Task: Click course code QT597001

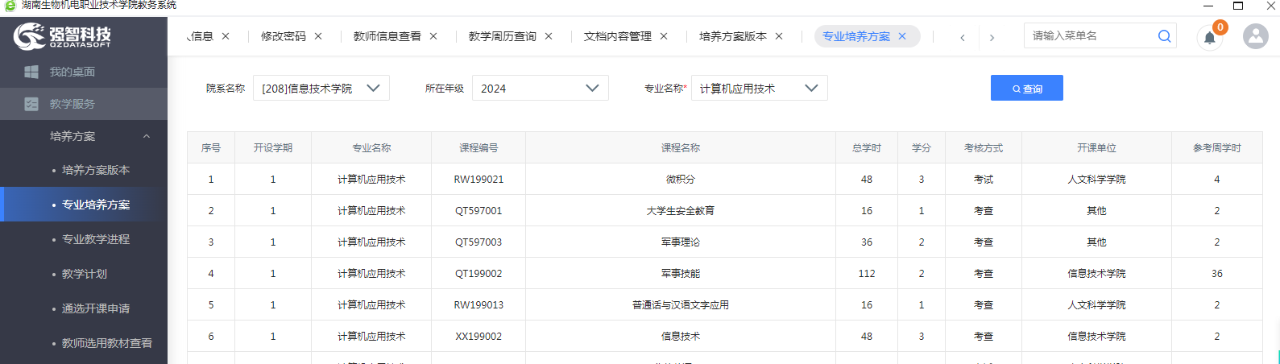Action: 478,211
